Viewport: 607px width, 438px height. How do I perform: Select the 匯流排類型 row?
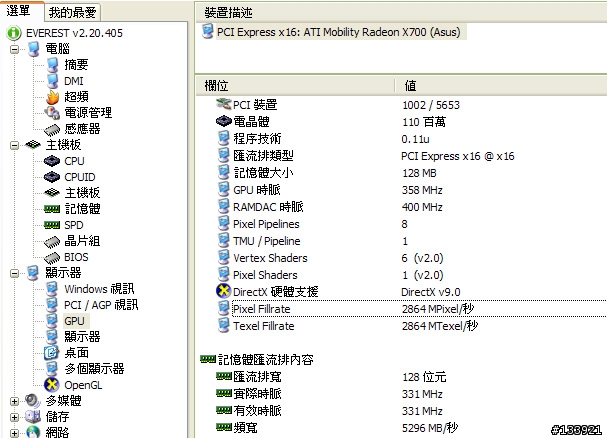pos(411,156)
